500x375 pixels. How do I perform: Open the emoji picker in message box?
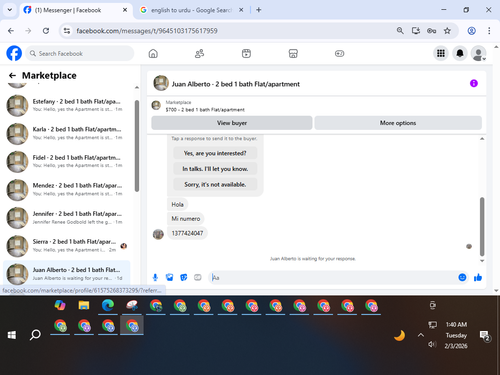(x=462, y=277)
